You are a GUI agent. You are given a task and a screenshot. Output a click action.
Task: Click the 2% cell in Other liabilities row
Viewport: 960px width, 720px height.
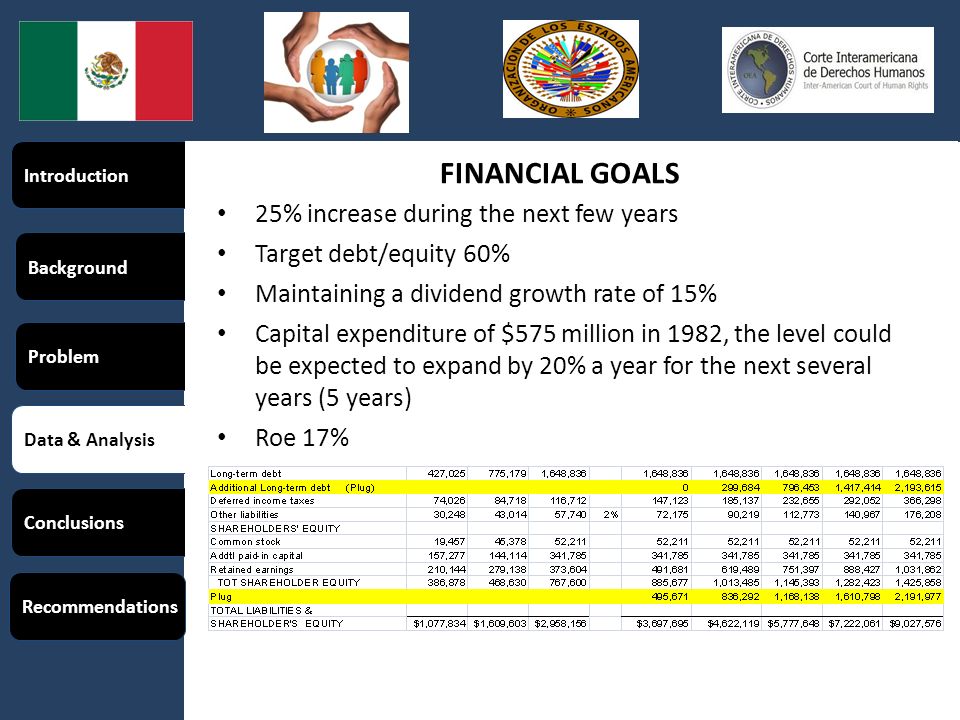[610, 514]
